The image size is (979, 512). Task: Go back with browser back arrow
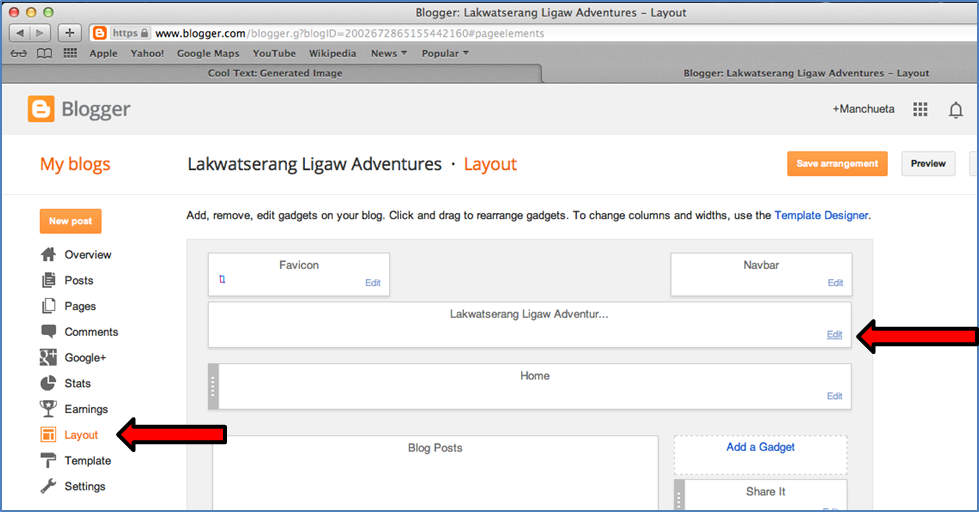pos(20,33)
